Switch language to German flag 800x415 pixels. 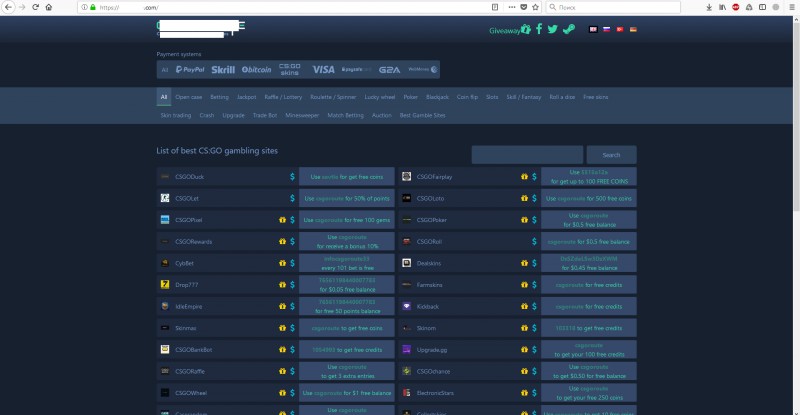point(633,29)
